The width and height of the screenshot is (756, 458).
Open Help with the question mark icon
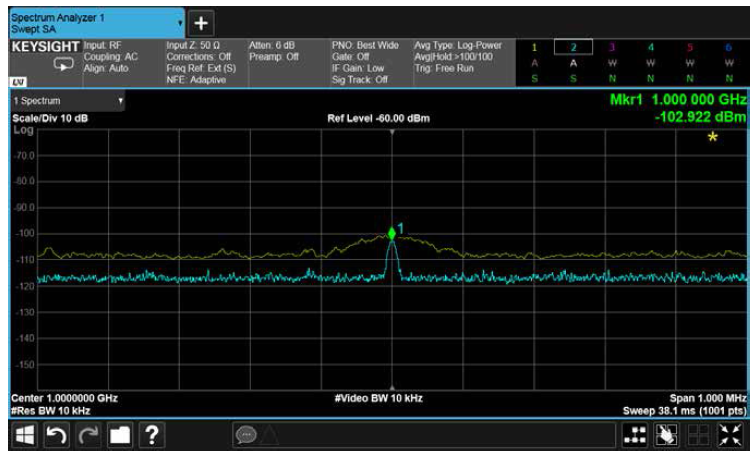point(152,435)
